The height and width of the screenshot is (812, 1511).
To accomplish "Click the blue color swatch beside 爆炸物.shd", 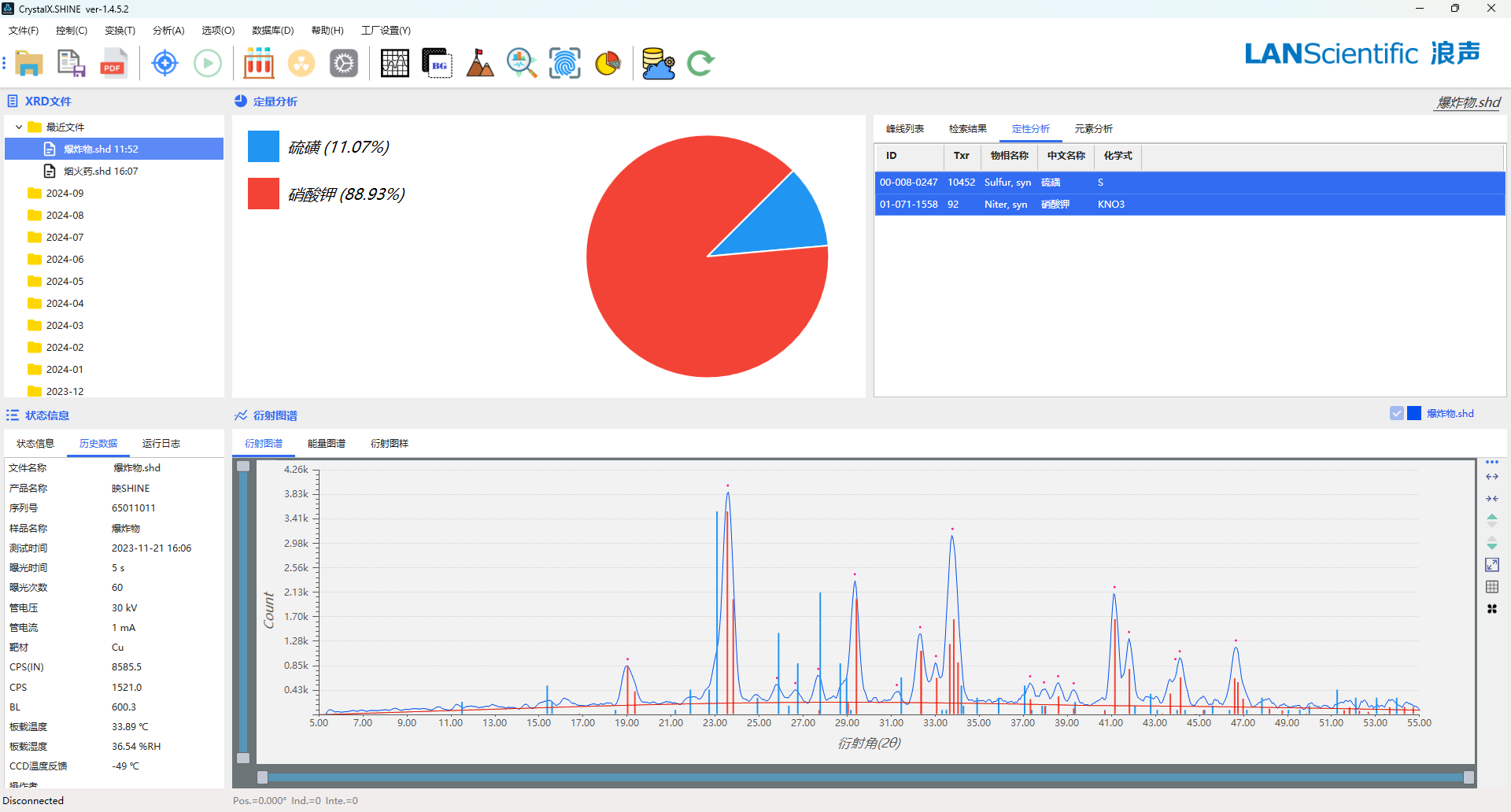I will (x=1414, y=414).
